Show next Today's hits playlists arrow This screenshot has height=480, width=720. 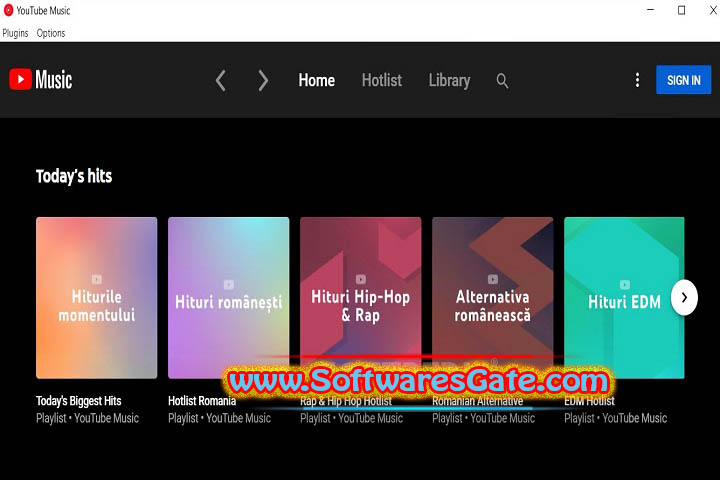684,298
